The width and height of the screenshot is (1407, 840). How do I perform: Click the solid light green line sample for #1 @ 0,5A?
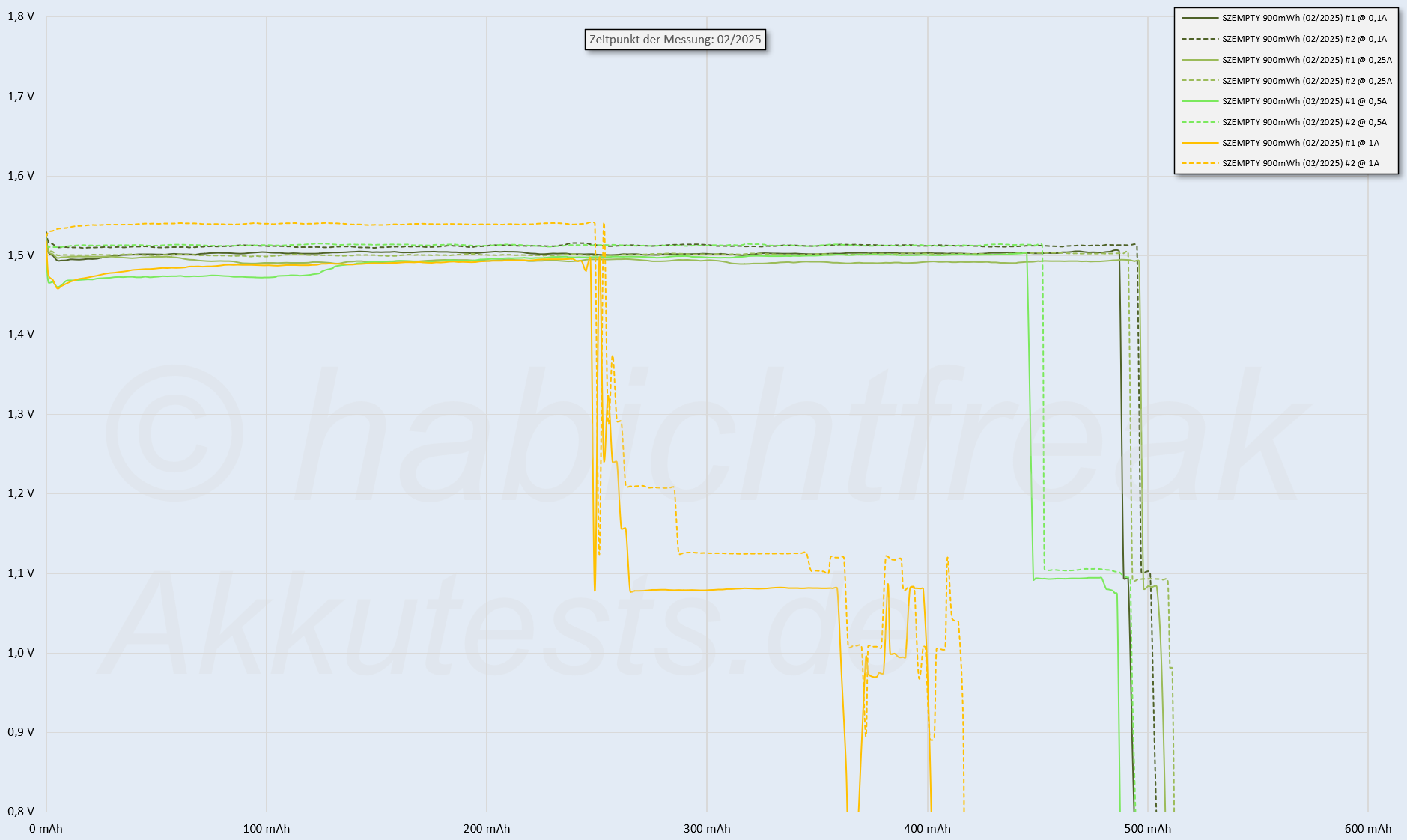tap(1200, 101)
